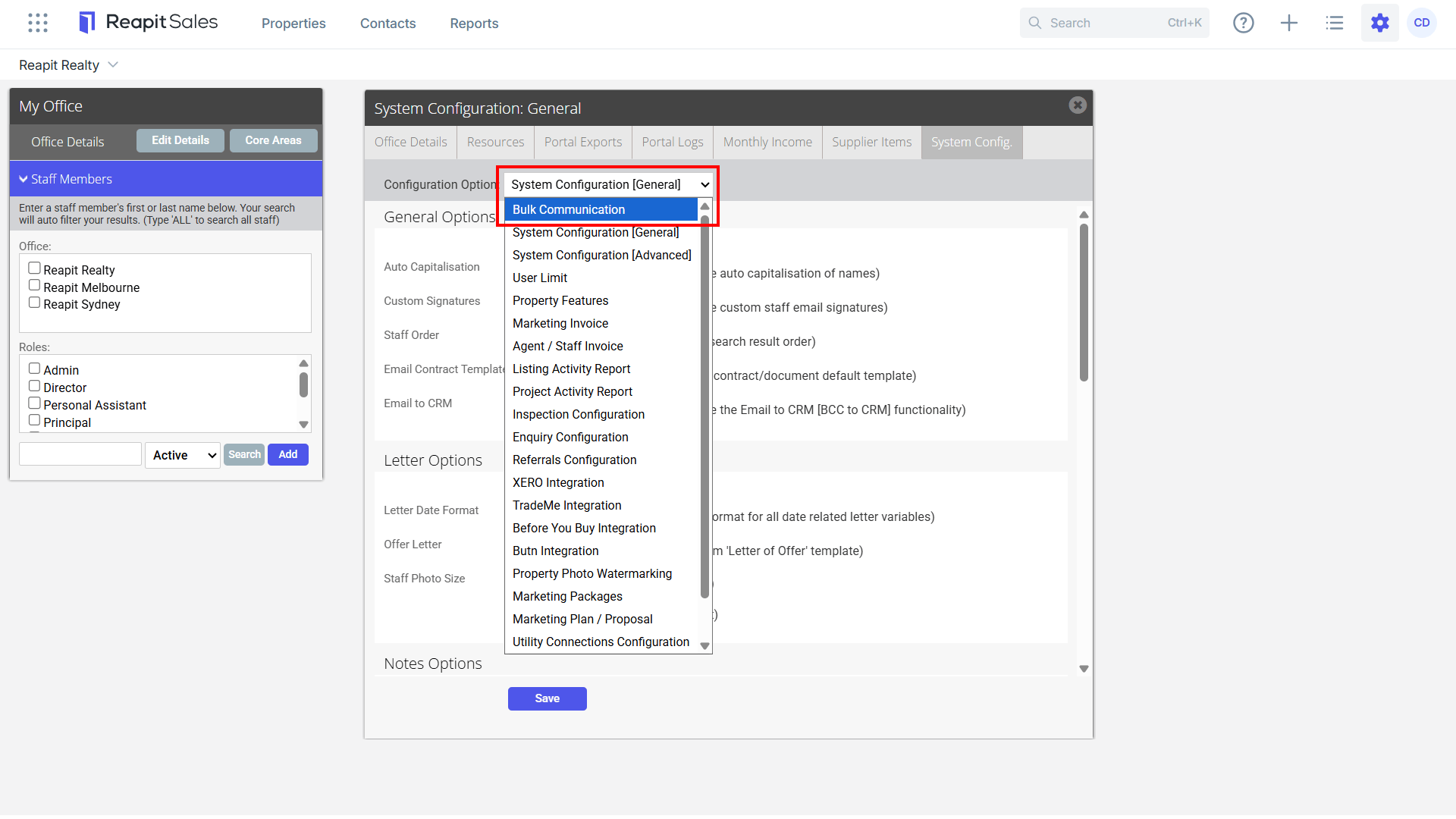This screenshot has height=819, width=1456.
Task: Close the System Configuration dialog
Action: [1078, 105]
